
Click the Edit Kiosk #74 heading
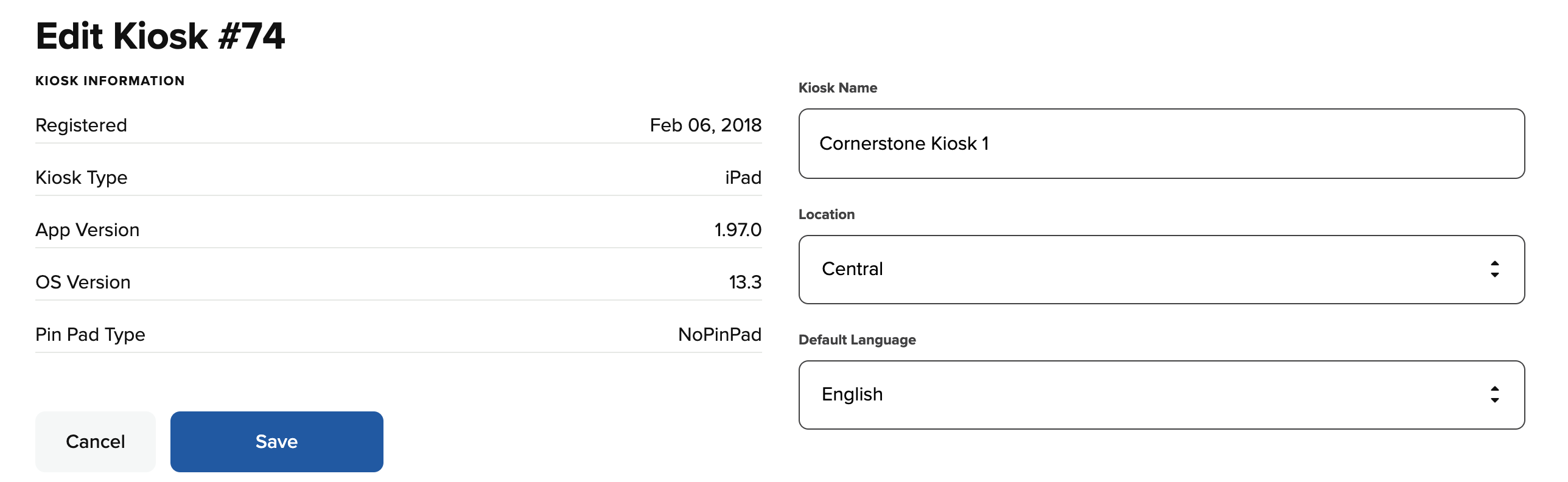tap(161, 37)
